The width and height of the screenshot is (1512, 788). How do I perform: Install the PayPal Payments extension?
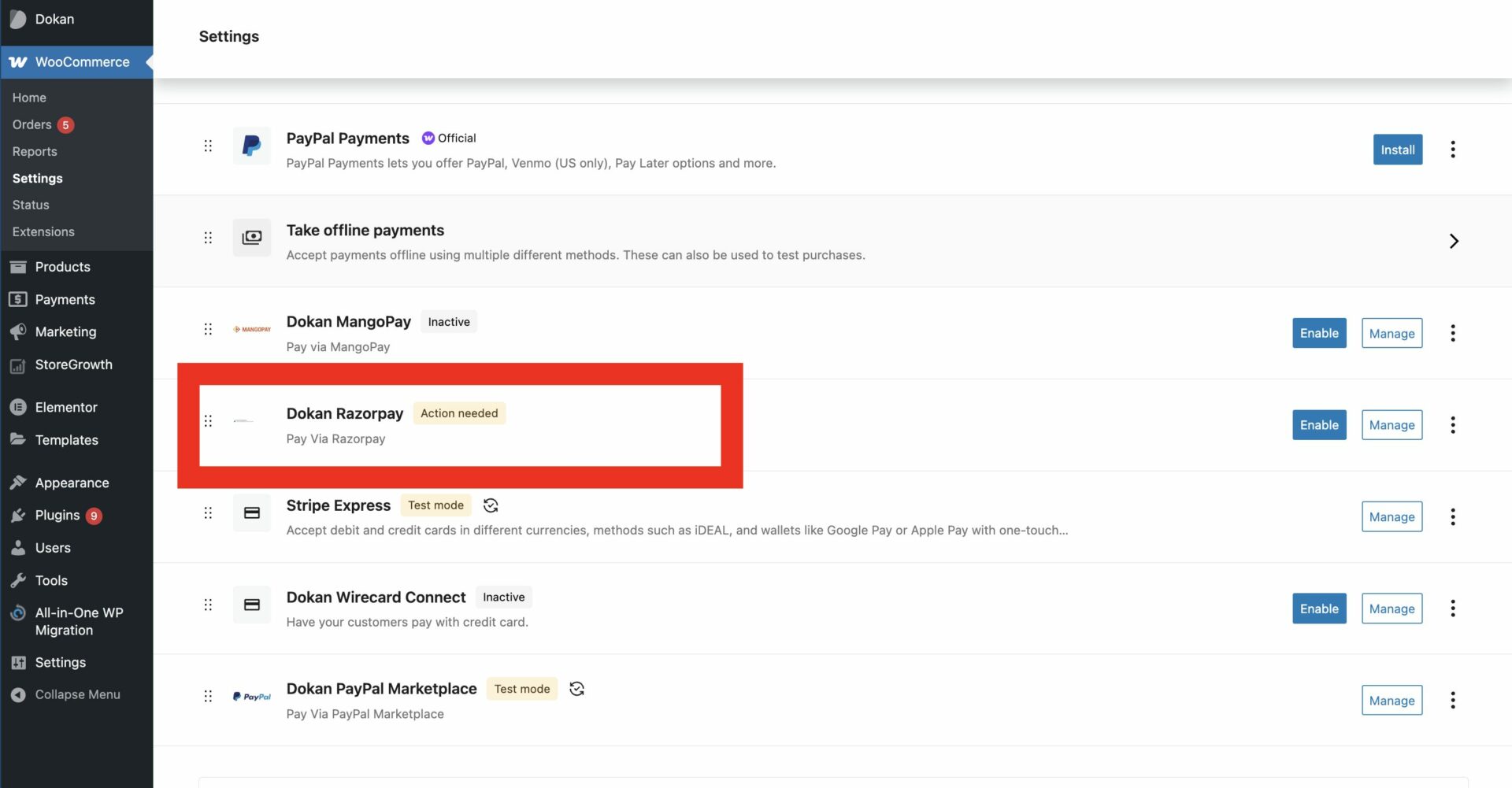pyautogui.click(x=1397, y=150)
